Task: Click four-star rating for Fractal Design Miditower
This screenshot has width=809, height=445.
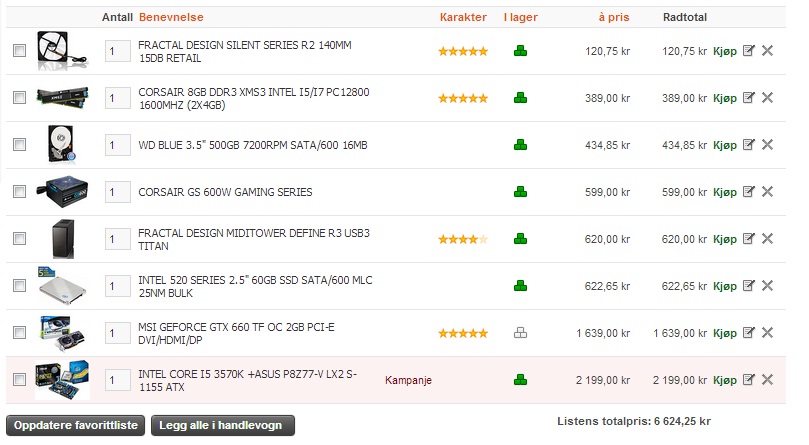Action: pos(463,239)
